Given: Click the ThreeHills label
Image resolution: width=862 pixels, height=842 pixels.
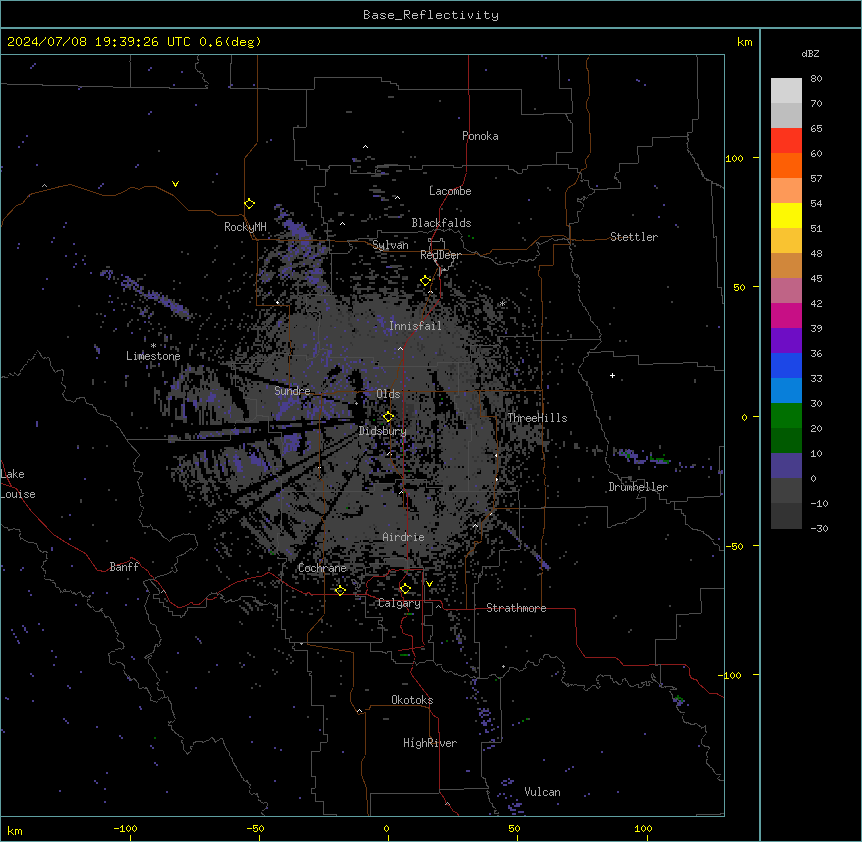Looking at the screenshot, I should tap(537, 418).
